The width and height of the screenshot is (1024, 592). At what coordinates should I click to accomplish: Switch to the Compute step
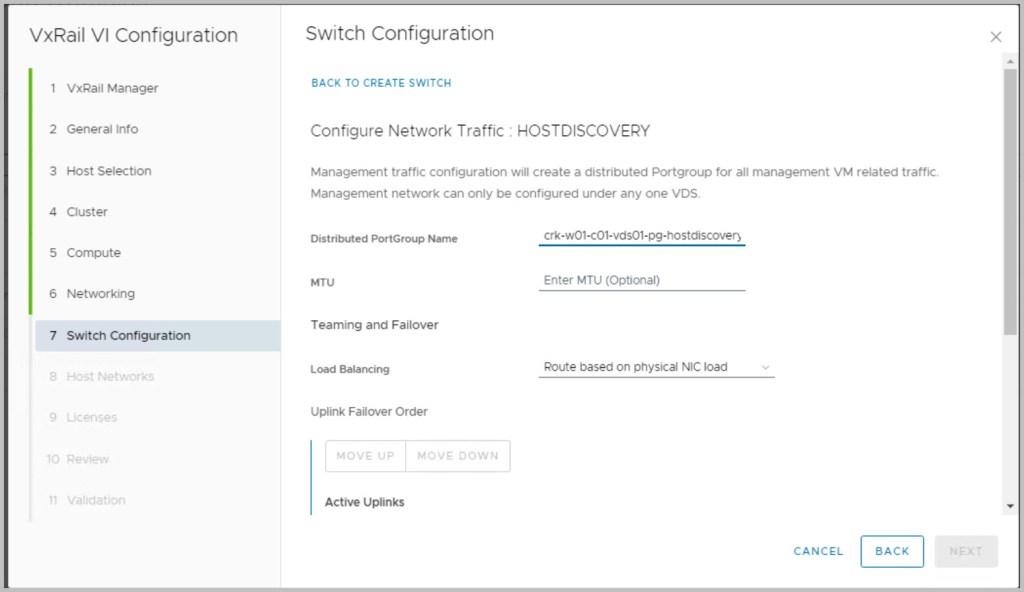[93, 253]
